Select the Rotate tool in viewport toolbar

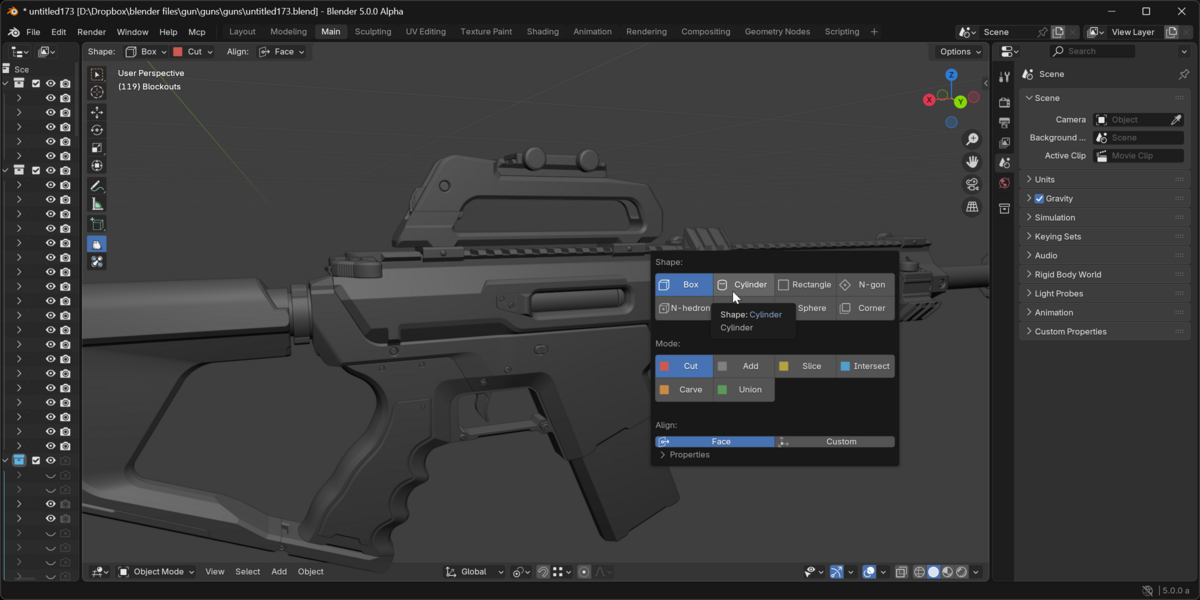click(x=97, y=130)
